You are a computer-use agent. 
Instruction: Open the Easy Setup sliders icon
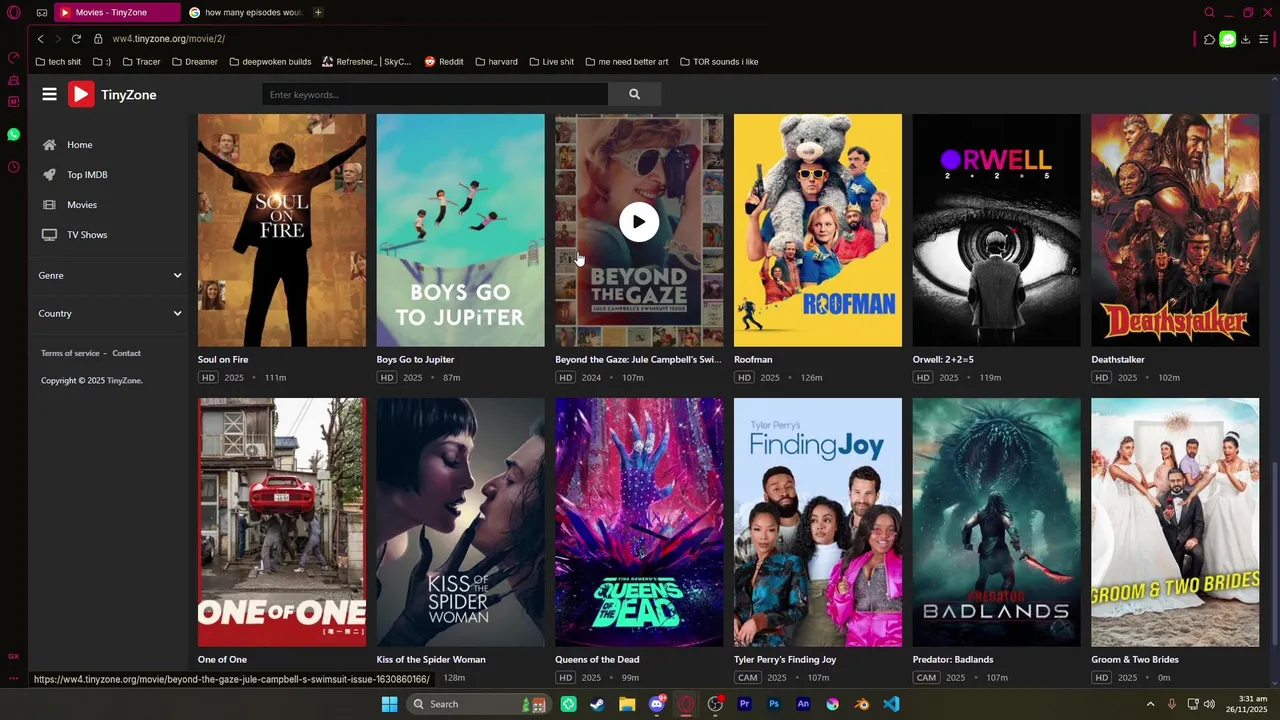point(1264,39)
